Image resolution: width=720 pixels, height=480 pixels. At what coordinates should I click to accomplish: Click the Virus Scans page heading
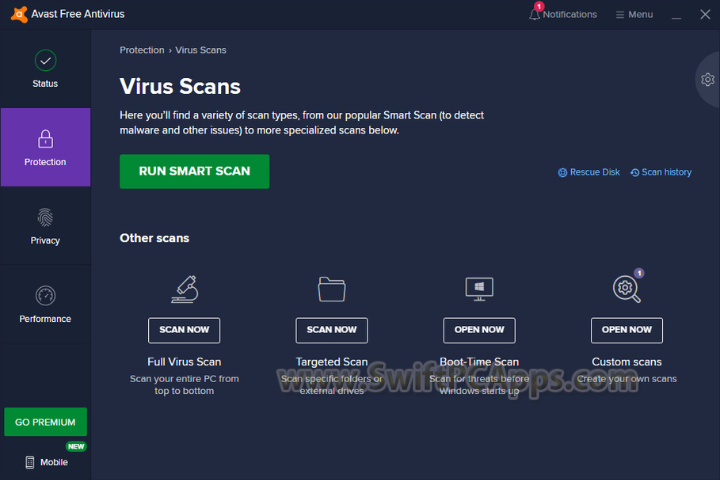tap(180, 86)
